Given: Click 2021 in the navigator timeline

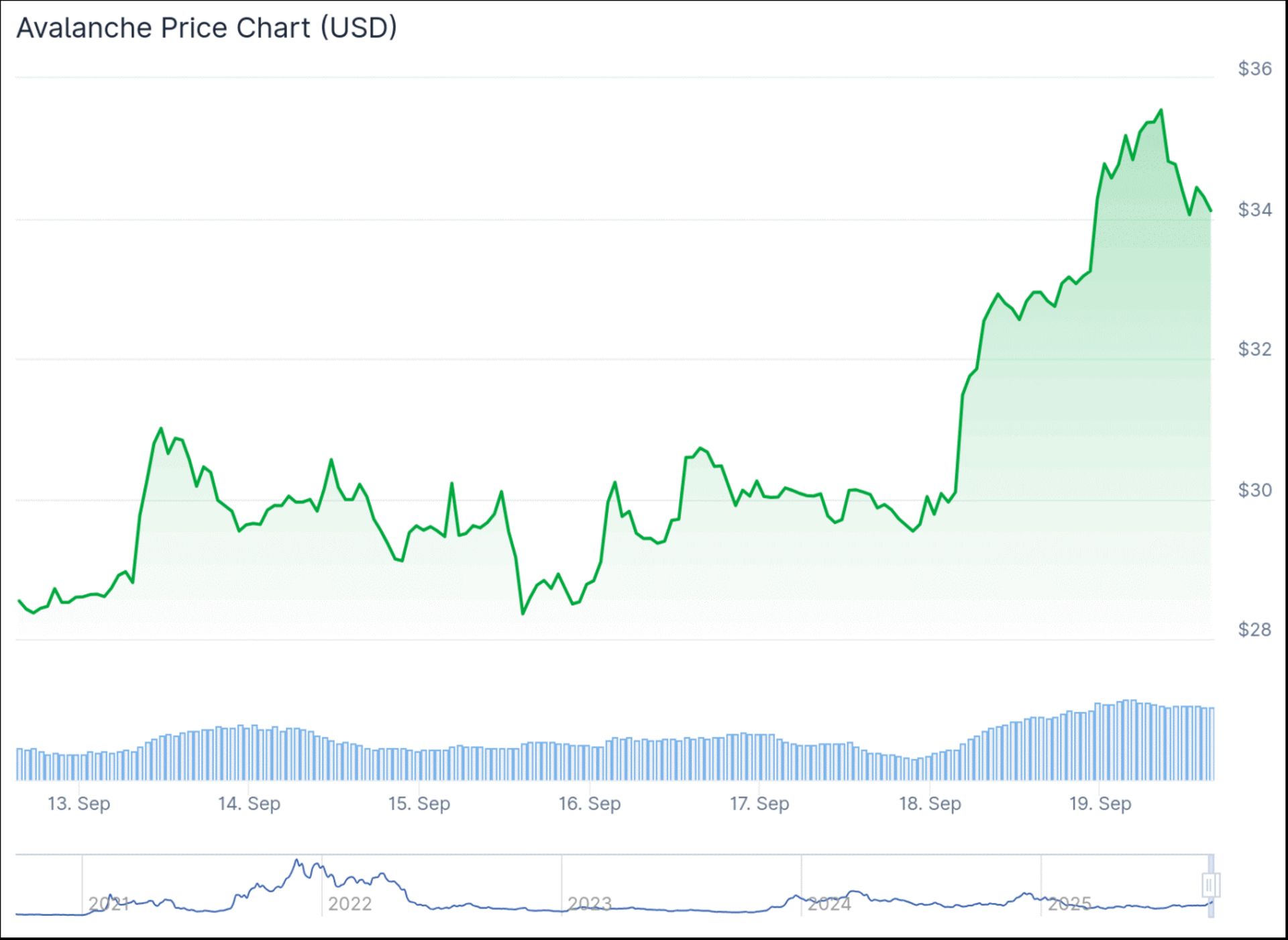Looking at the screenshot, I should point(109,904).
